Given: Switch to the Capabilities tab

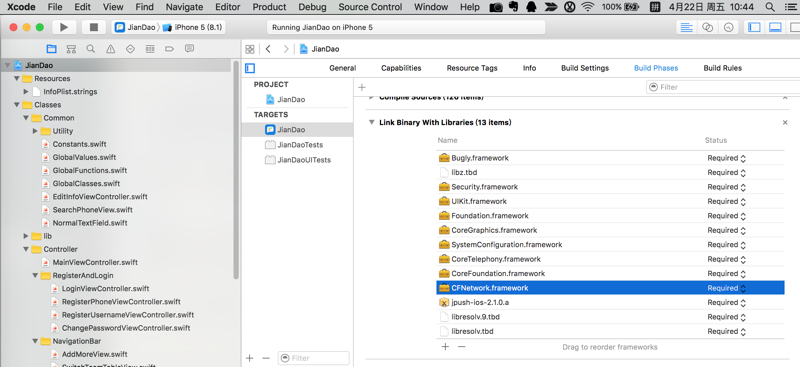Looking at the screenshot, I should click(401, 68).
